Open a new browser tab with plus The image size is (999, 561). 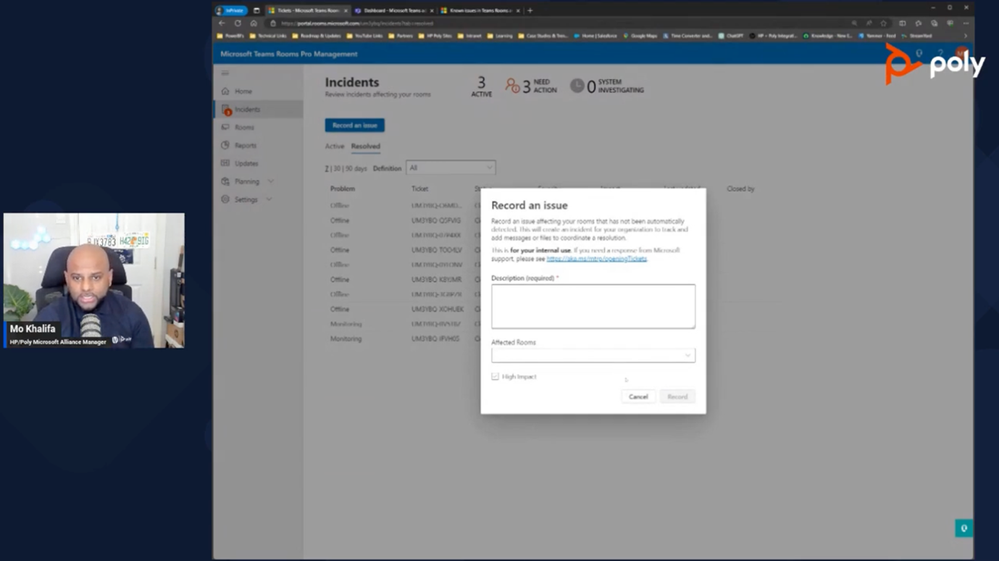(530, 10)
